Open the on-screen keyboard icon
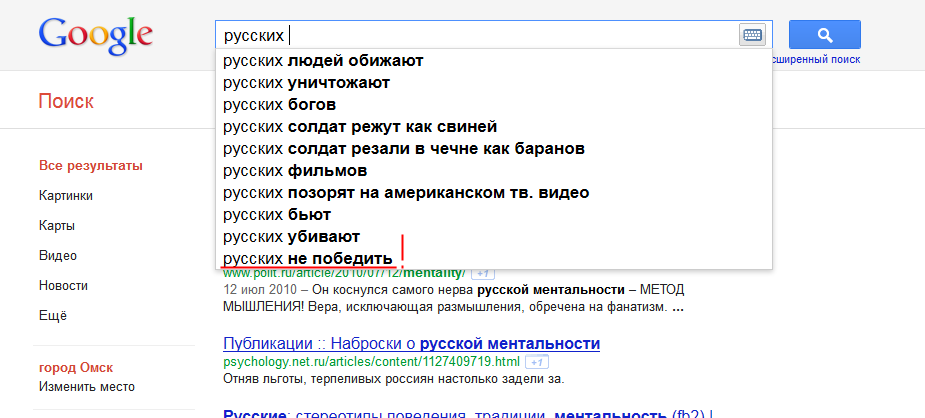925x418 pixels. pyautogui.click(x=752, y=35)
